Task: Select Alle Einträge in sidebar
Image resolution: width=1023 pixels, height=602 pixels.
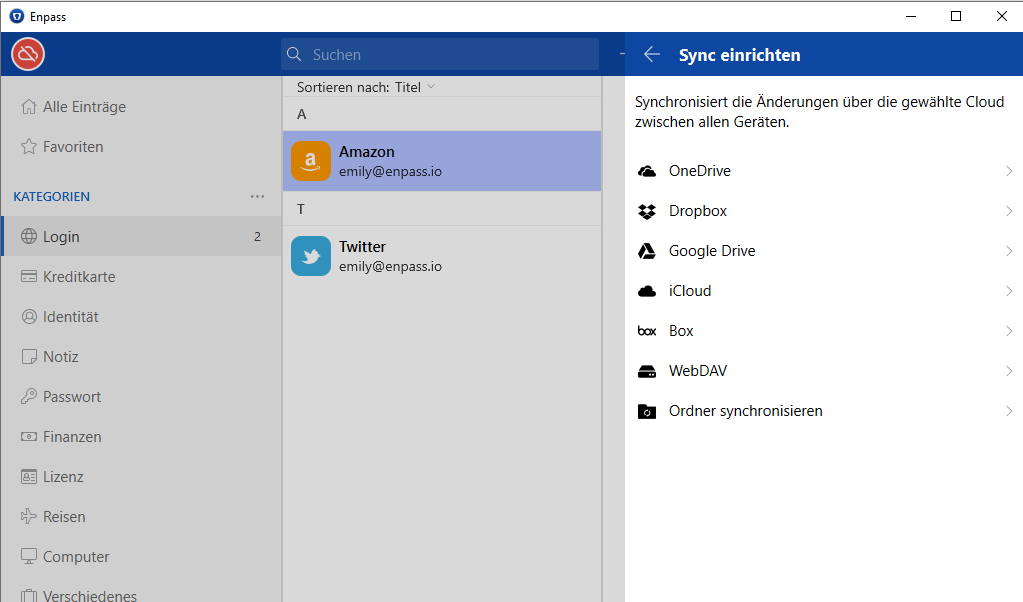Action: coord(84,107)
